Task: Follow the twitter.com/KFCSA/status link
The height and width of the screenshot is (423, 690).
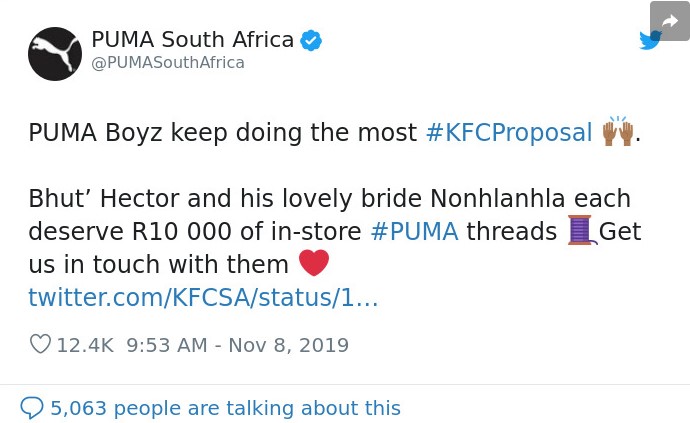Action: coord(203,297)
